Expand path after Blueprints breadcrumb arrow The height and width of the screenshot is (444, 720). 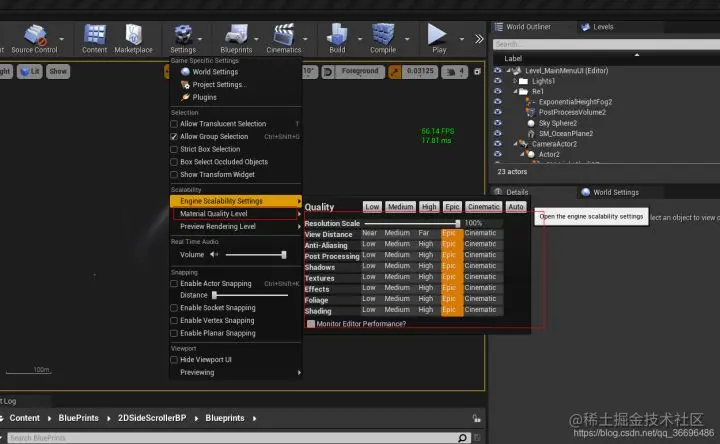pos(254,418)
